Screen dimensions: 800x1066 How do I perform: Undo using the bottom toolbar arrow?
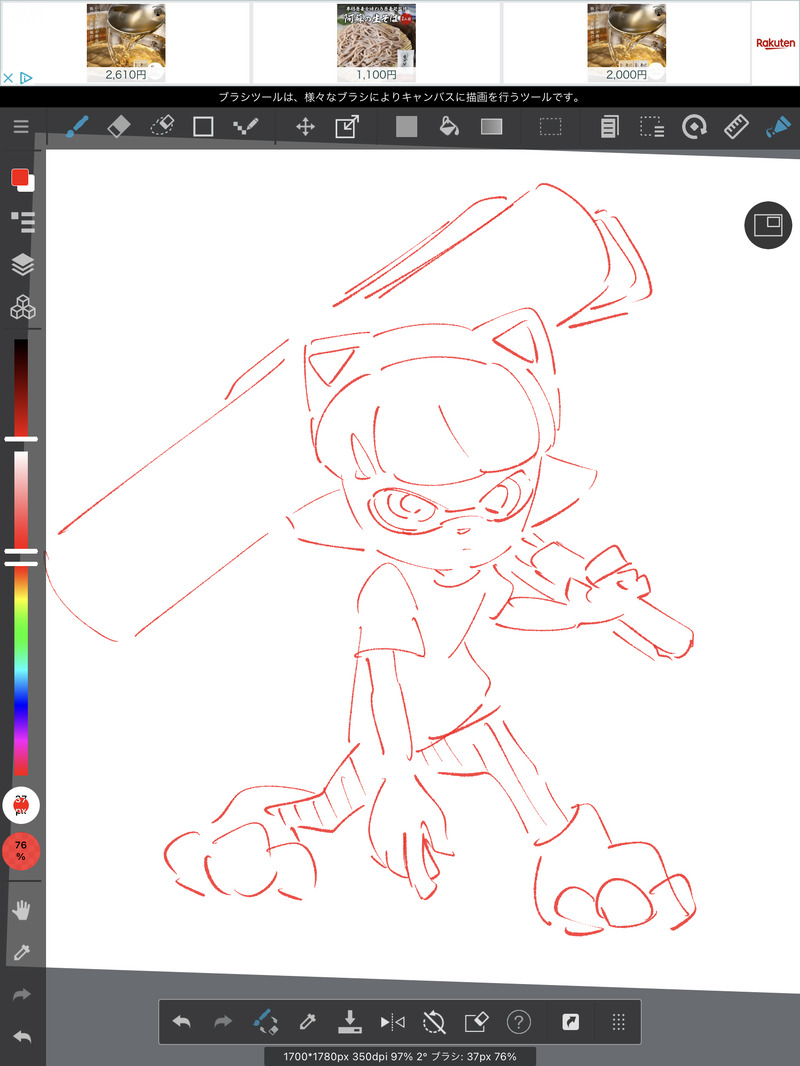point(181,1021)
